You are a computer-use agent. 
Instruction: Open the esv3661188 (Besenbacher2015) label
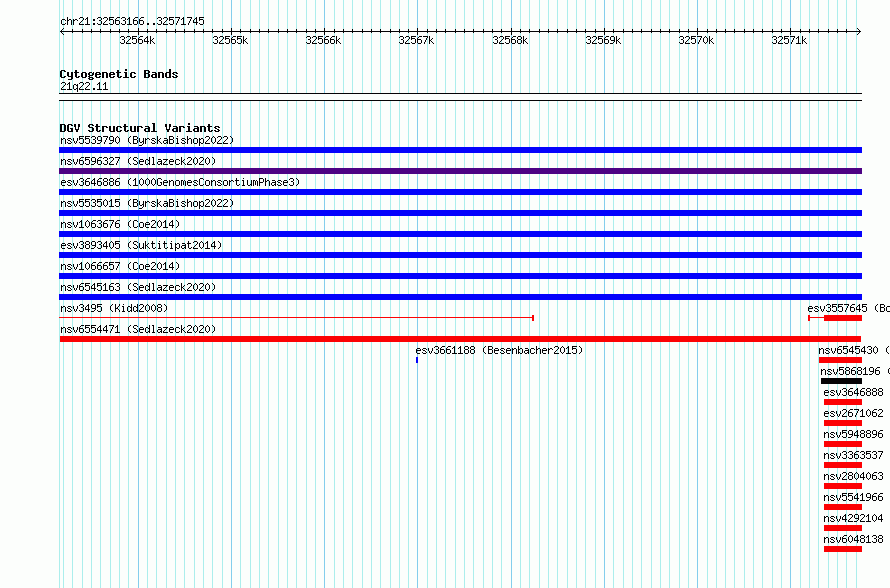(499, 350)
